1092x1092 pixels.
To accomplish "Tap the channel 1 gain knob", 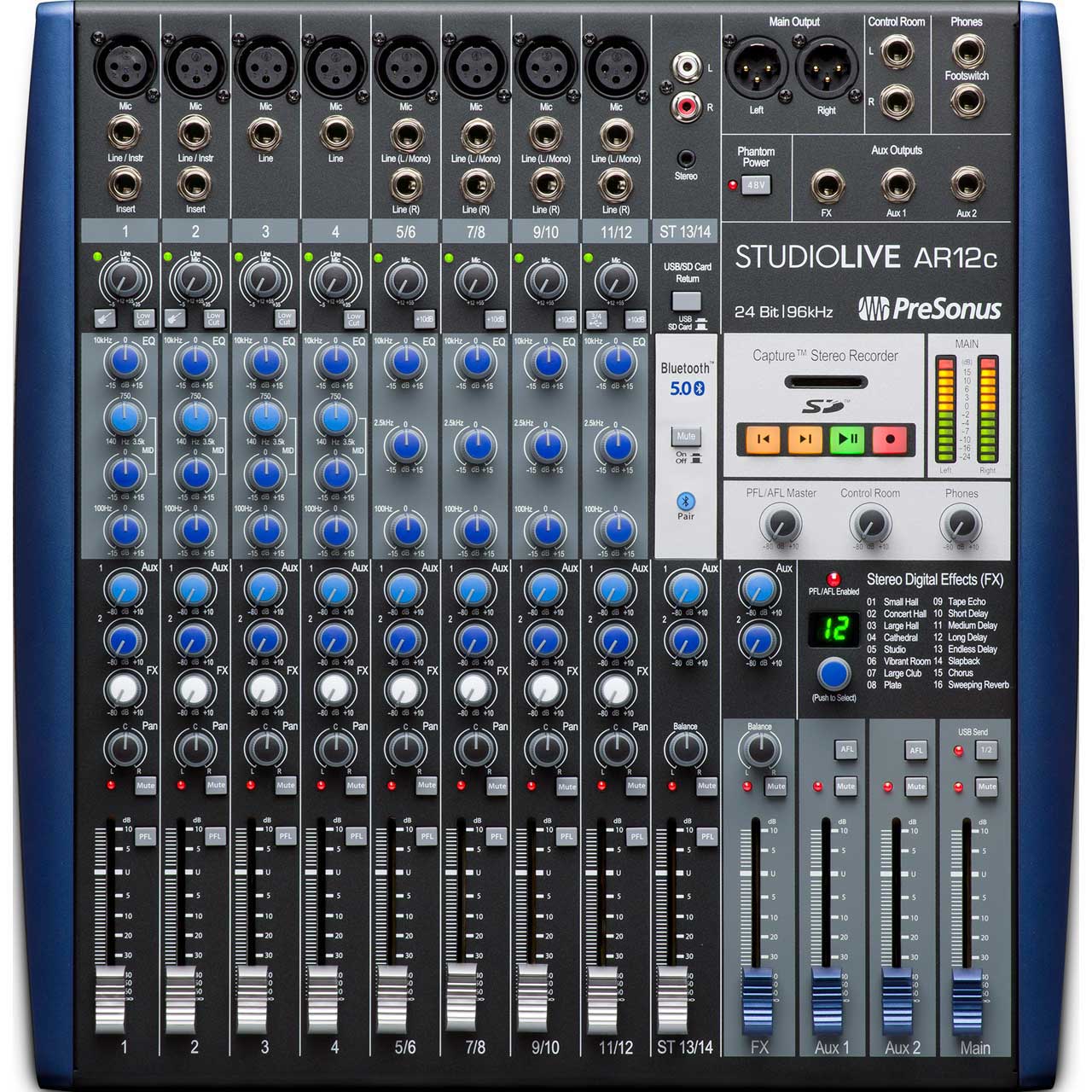I will [125, 278].
